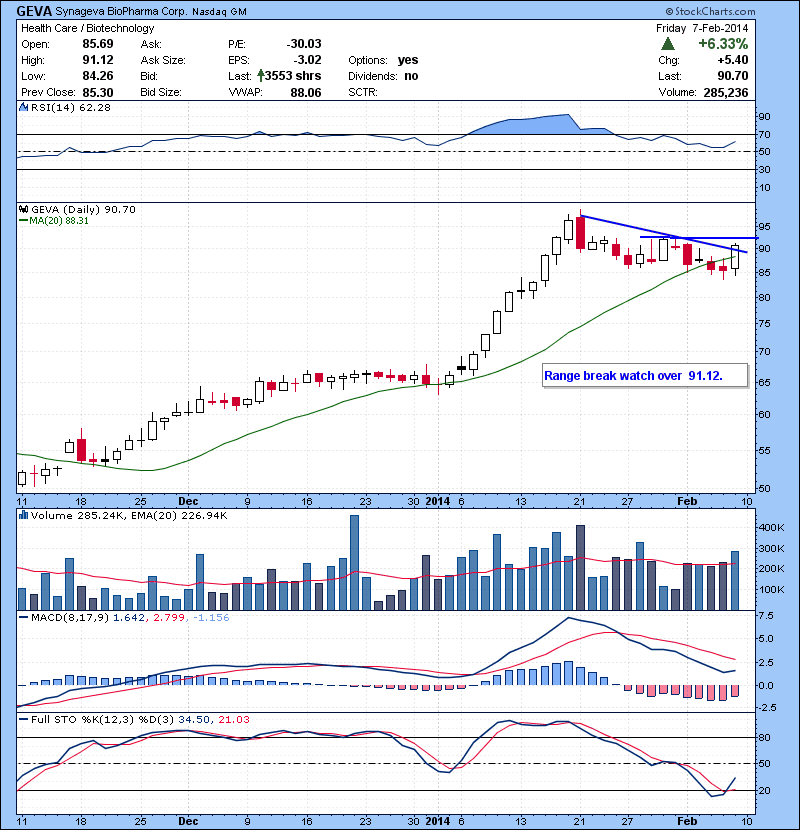Viewport: 800px width, 830px height.
Task: Click the Health Care / Biotechnology sector text
Action: (87, 28)
